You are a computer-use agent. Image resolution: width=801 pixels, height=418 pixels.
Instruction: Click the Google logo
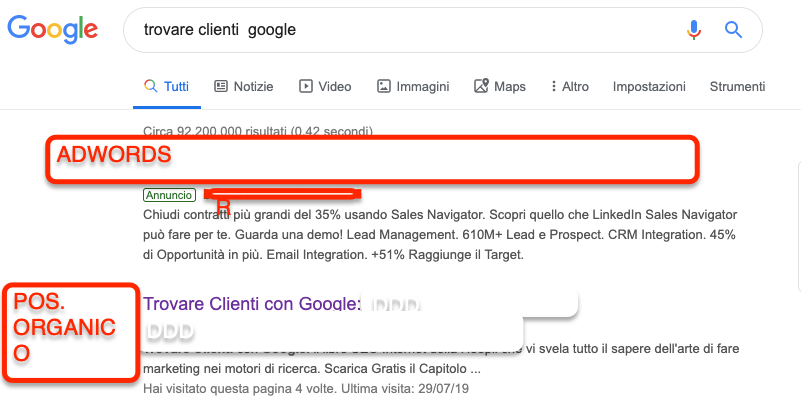click(x=52, y=29)
